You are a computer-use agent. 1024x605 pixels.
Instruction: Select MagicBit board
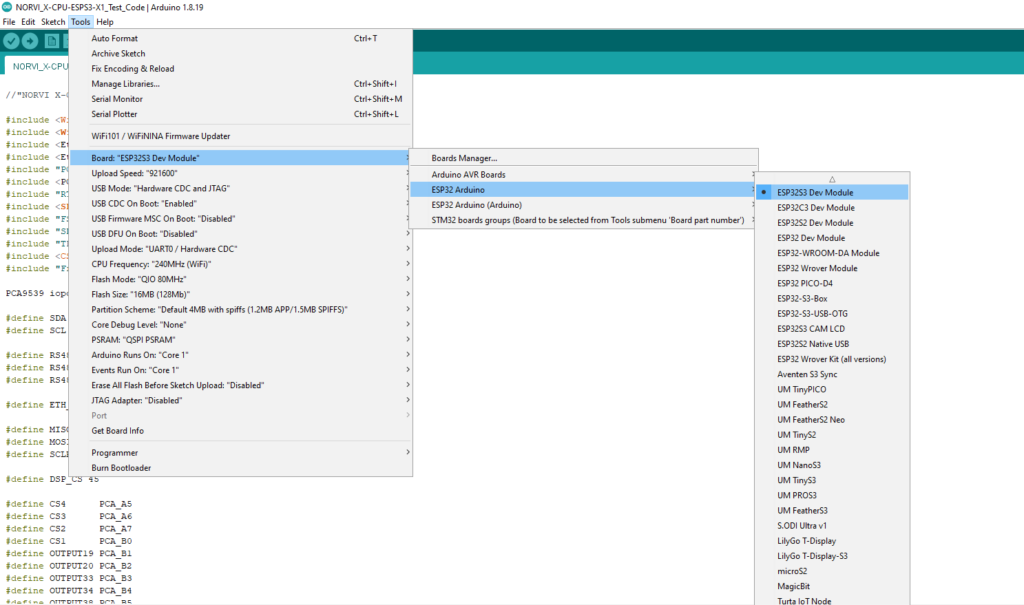832,586
